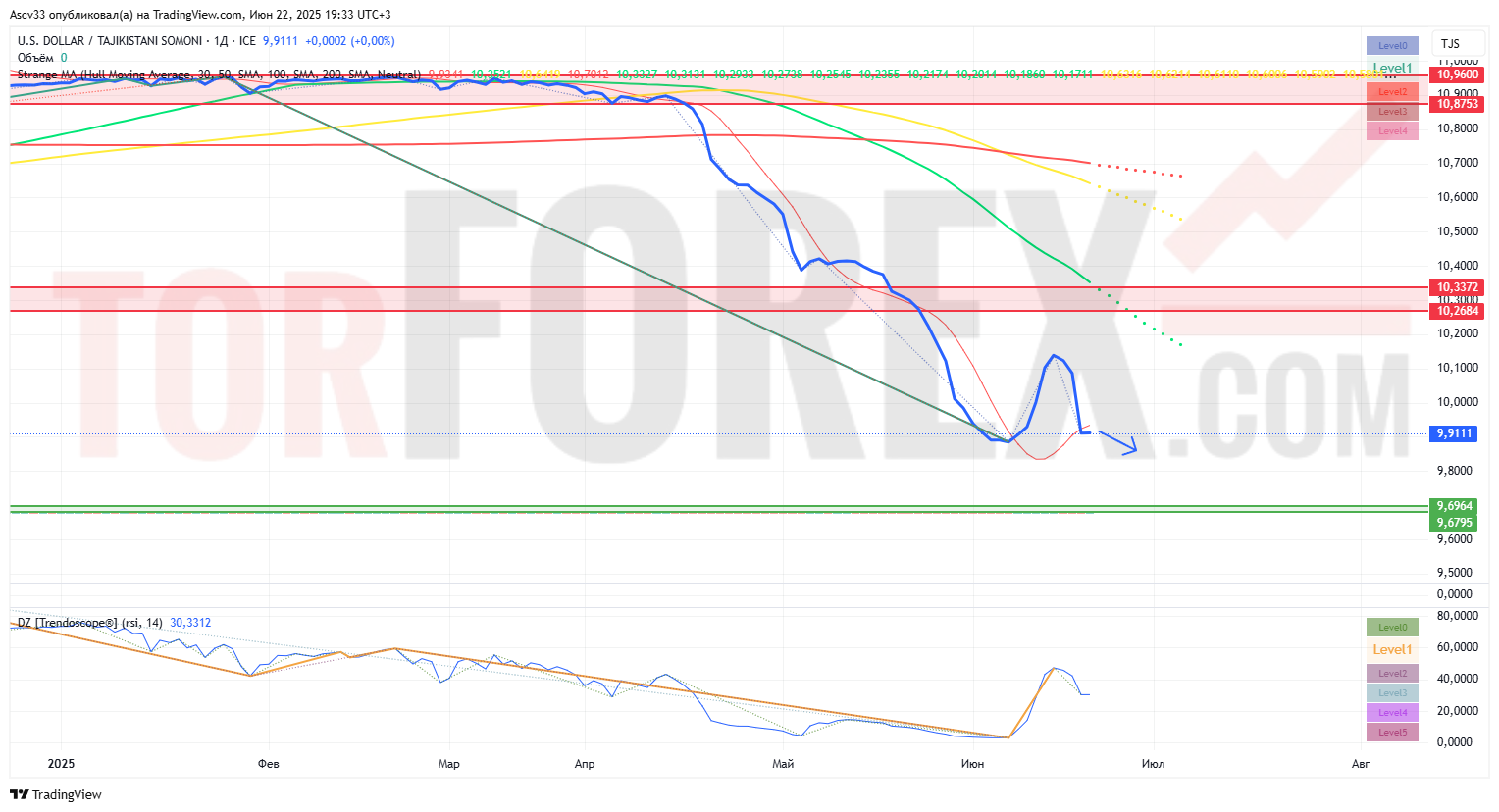
Task: Open the TJS currency selector
Action: (x=1450, y=44)
